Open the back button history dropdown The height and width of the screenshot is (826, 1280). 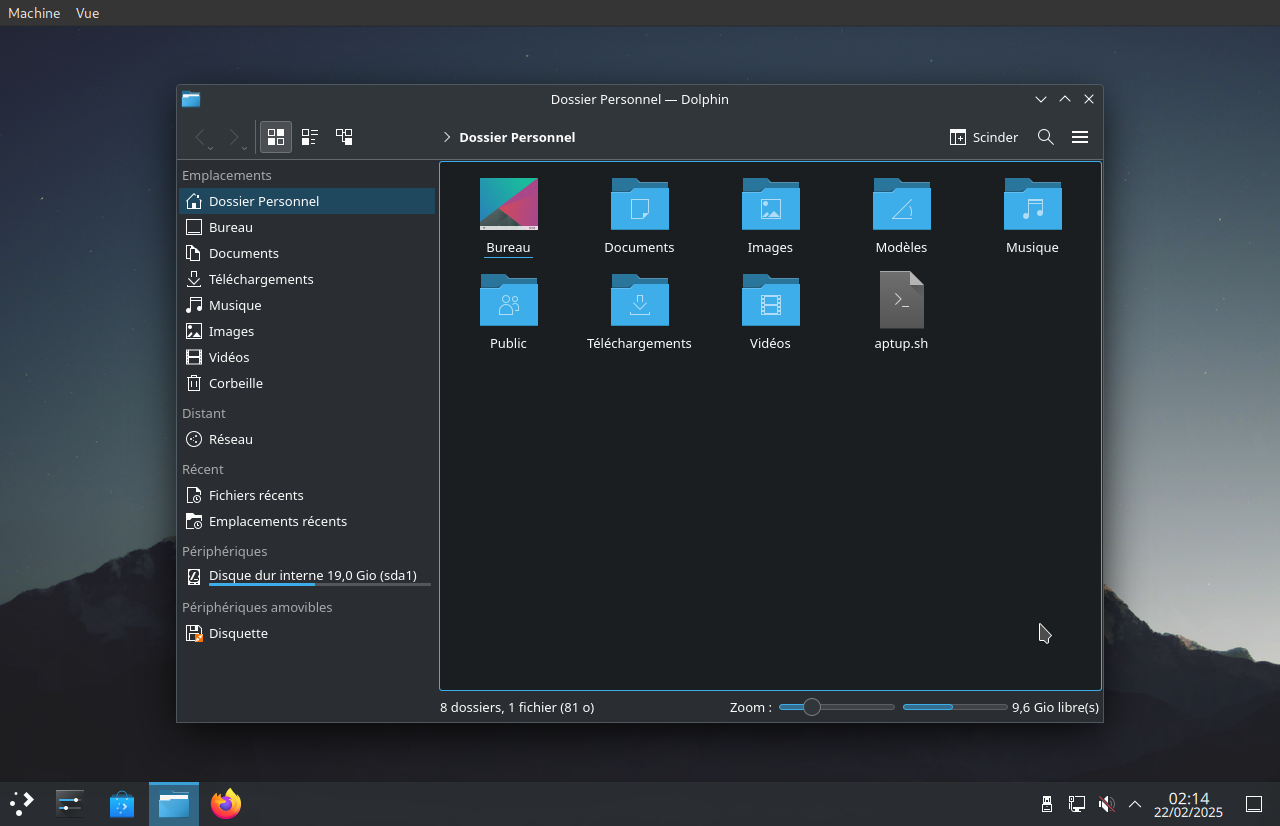coord(211,148)
